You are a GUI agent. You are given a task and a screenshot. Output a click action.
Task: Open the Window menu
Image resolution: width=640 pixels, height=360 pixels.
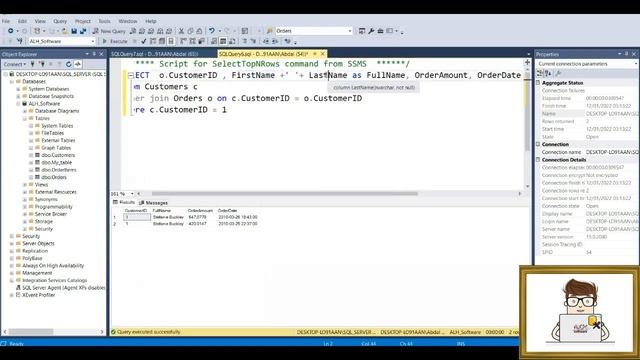[128, 21]
